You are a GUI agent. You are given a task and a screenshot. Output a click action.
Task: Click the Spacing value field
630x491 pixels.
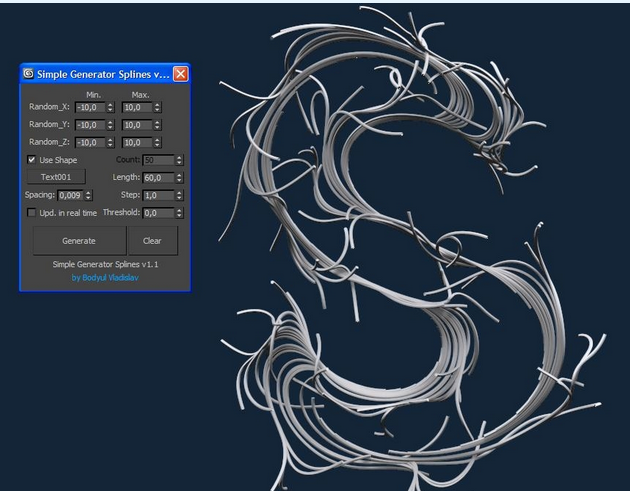[x=70, y=195]
